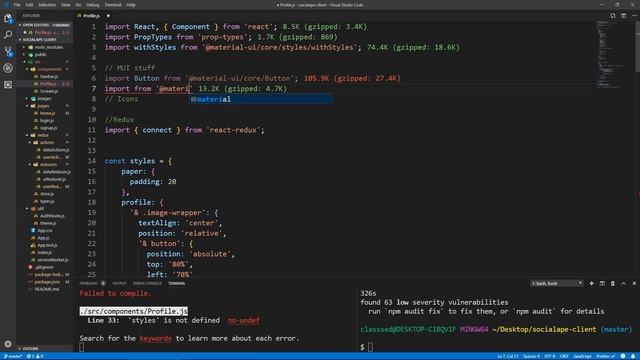Click the open changes icon above the editor
The height and width of the screenshot is (360, 640).
click(613, 16)
